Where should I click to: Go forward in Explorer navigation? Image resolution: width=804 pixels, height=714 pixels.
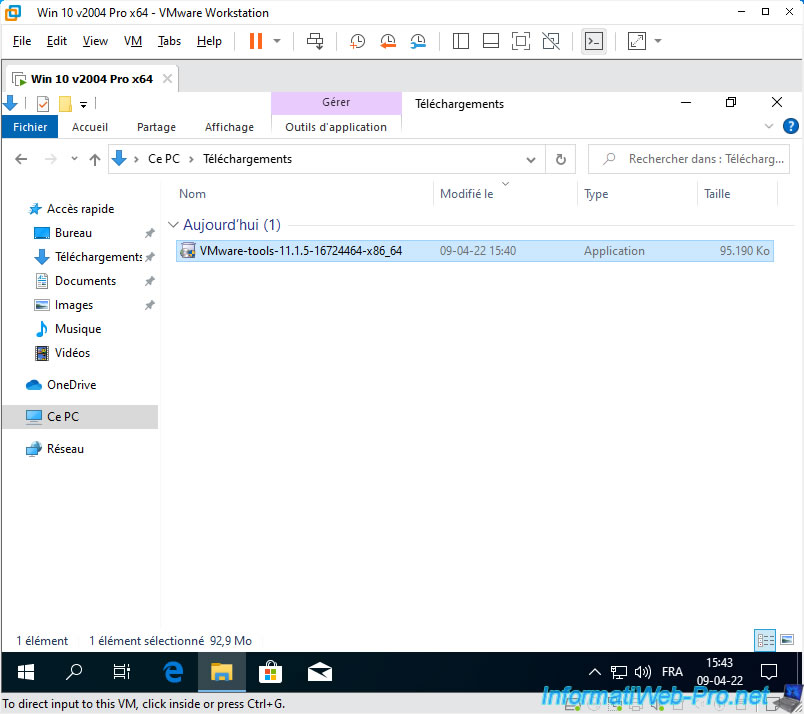50,159
